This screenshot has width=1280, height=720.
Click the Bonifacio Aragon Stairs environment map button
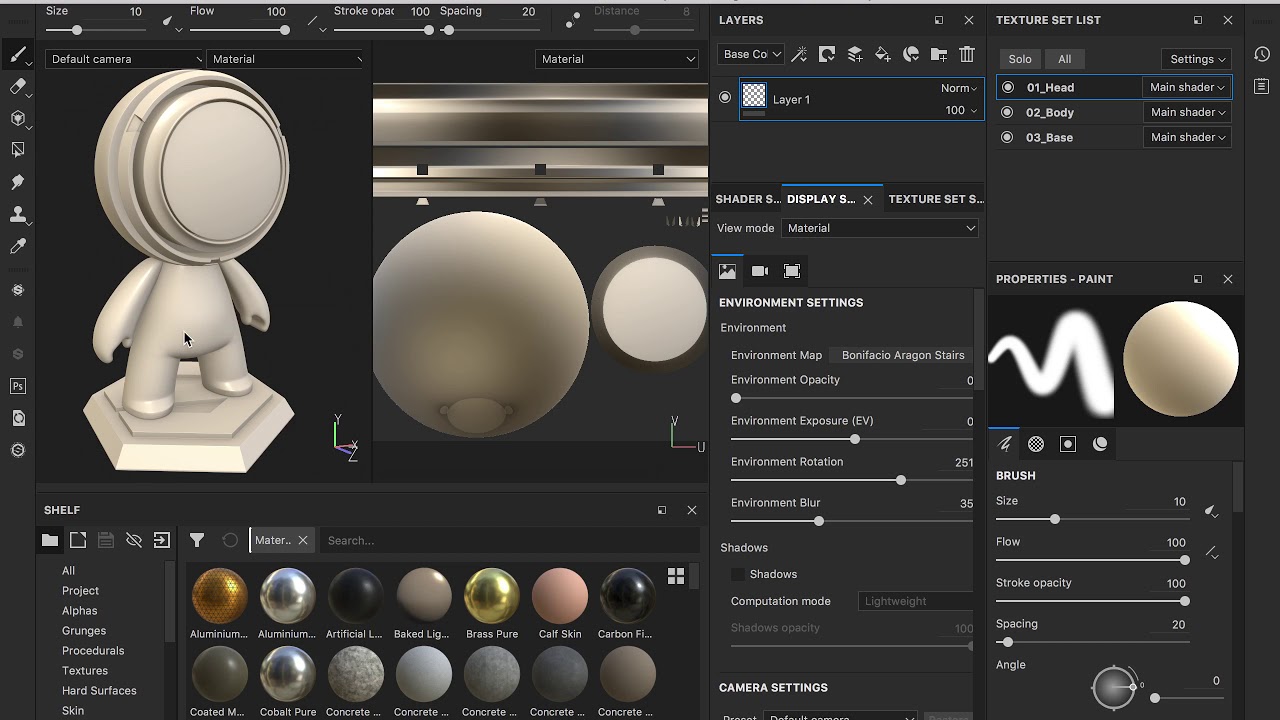tap(902, 355)
